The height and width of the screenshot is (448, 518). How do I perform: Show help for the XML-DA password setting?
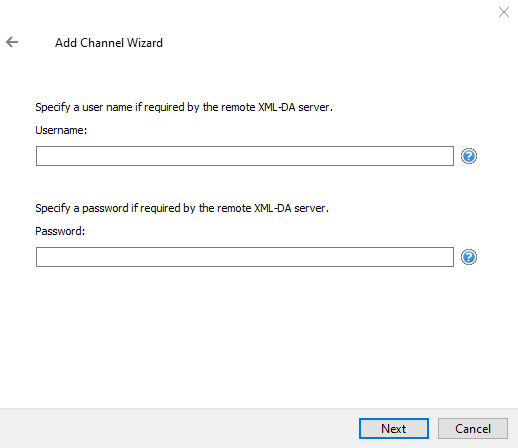point(469,257)
